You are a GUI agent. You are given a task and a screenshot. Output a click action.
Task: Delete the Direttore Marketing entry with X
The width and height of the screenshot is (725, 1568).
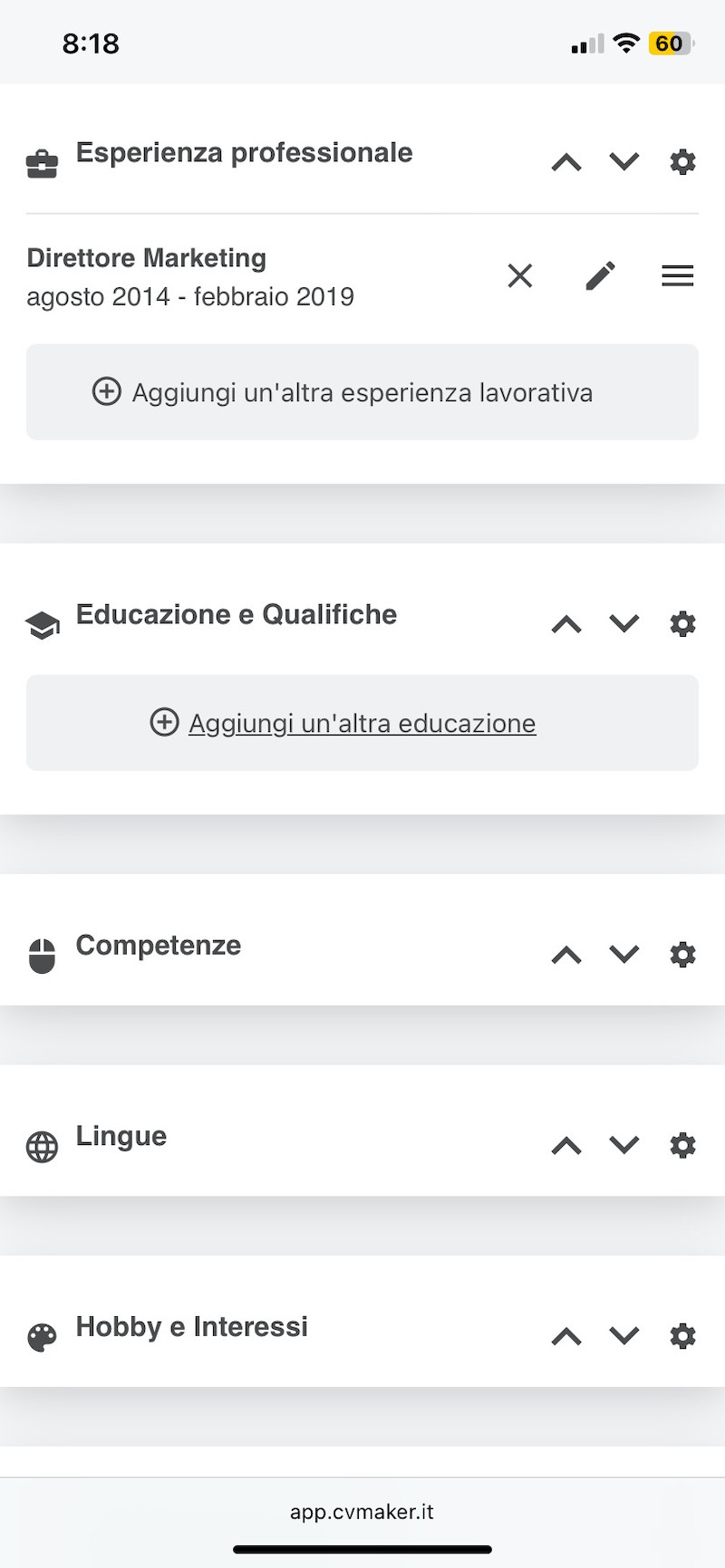click(x=520, y=275)
